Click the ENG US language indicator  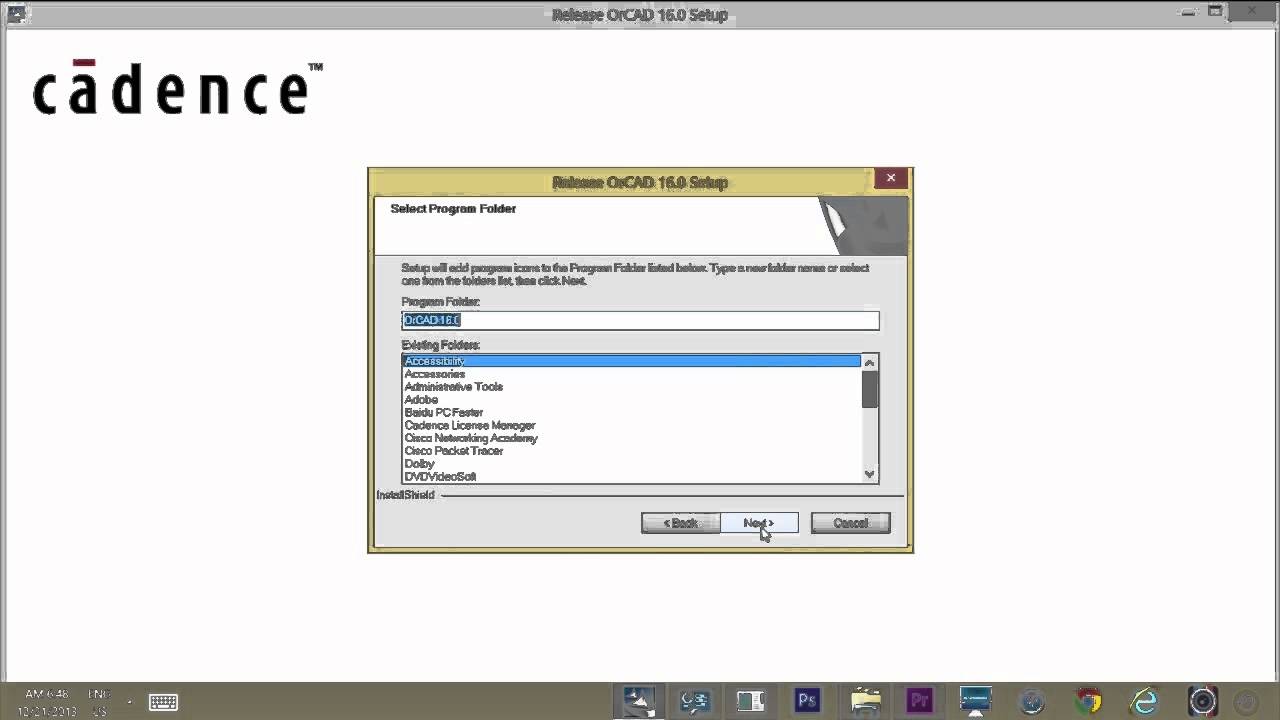pyautogui.click(x=99, y=702)
